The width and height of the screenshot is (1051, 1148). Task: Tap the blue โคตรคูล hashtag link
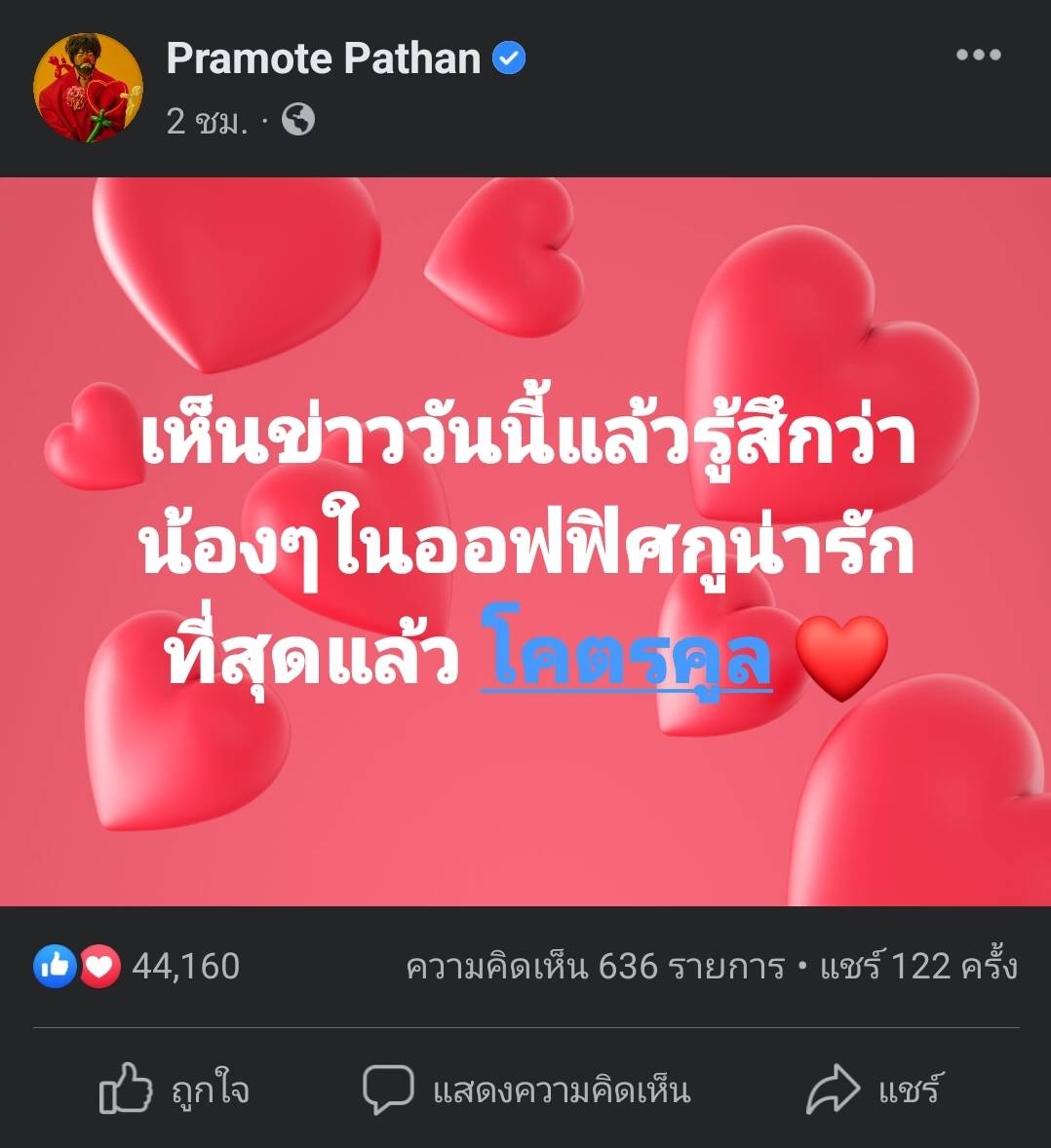626,652
